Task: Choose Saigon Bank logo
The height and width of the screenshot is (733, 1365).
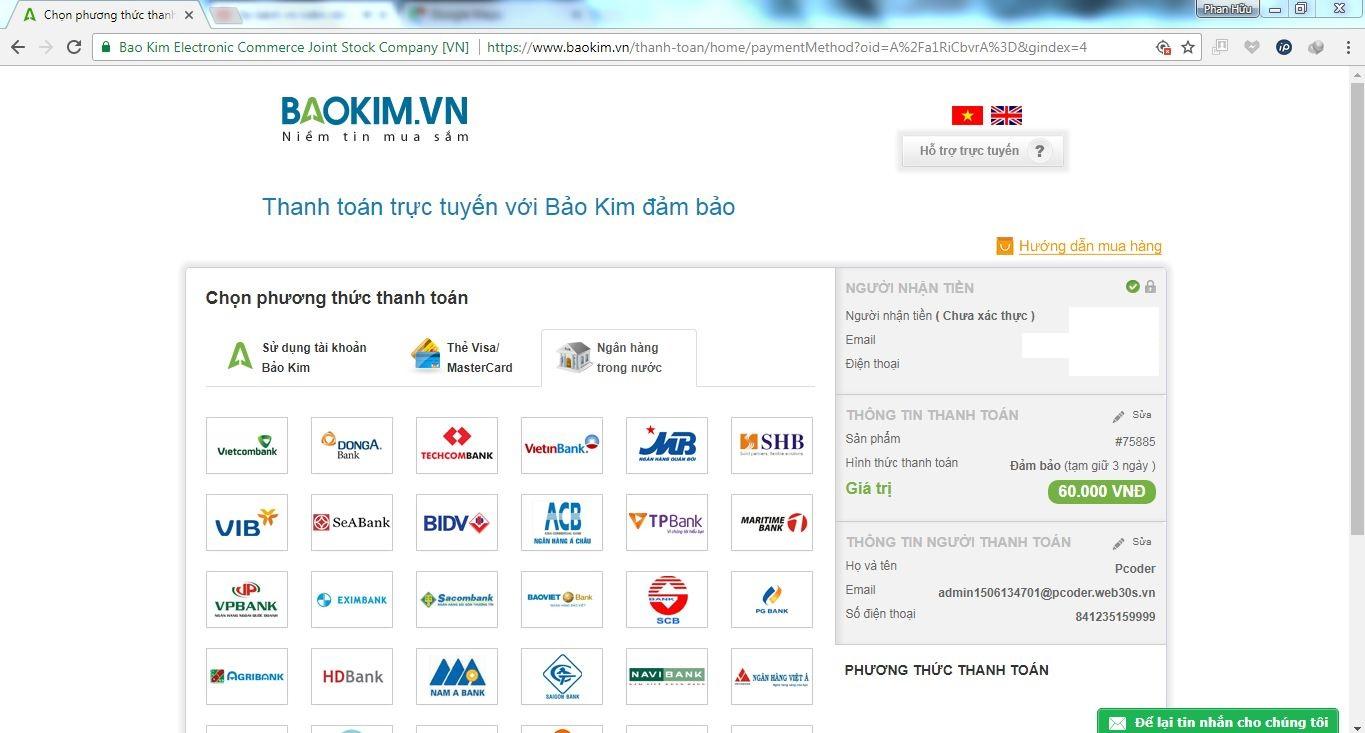Action: (562, 676)
